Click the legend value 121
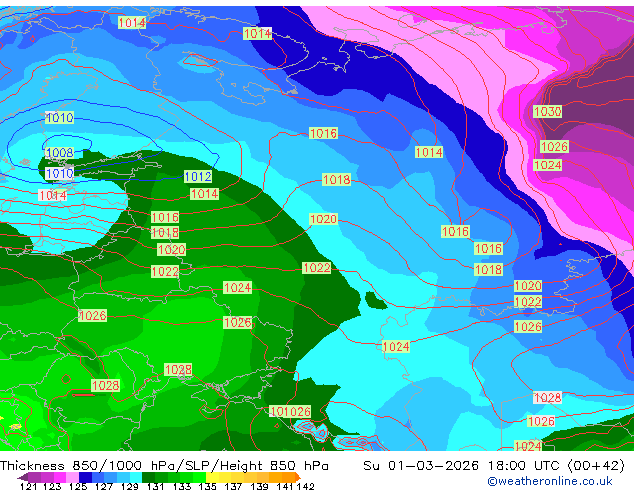The height and width of the screenshot is (490, 634). 29,486
